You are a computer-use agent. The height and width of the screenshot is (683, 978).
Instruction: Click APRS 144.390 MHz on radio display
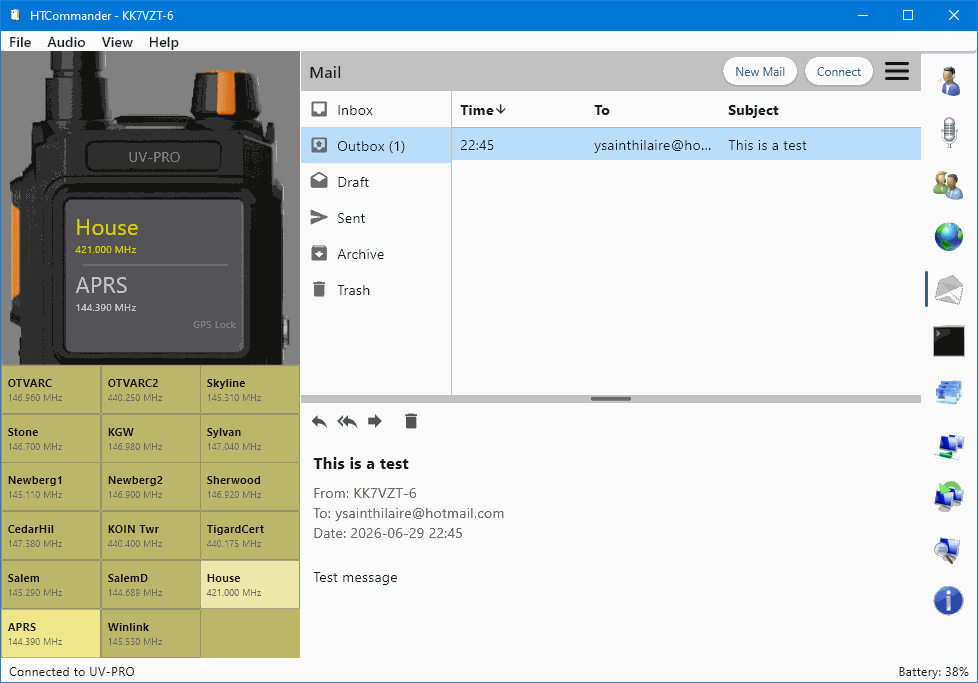point(106,293)
